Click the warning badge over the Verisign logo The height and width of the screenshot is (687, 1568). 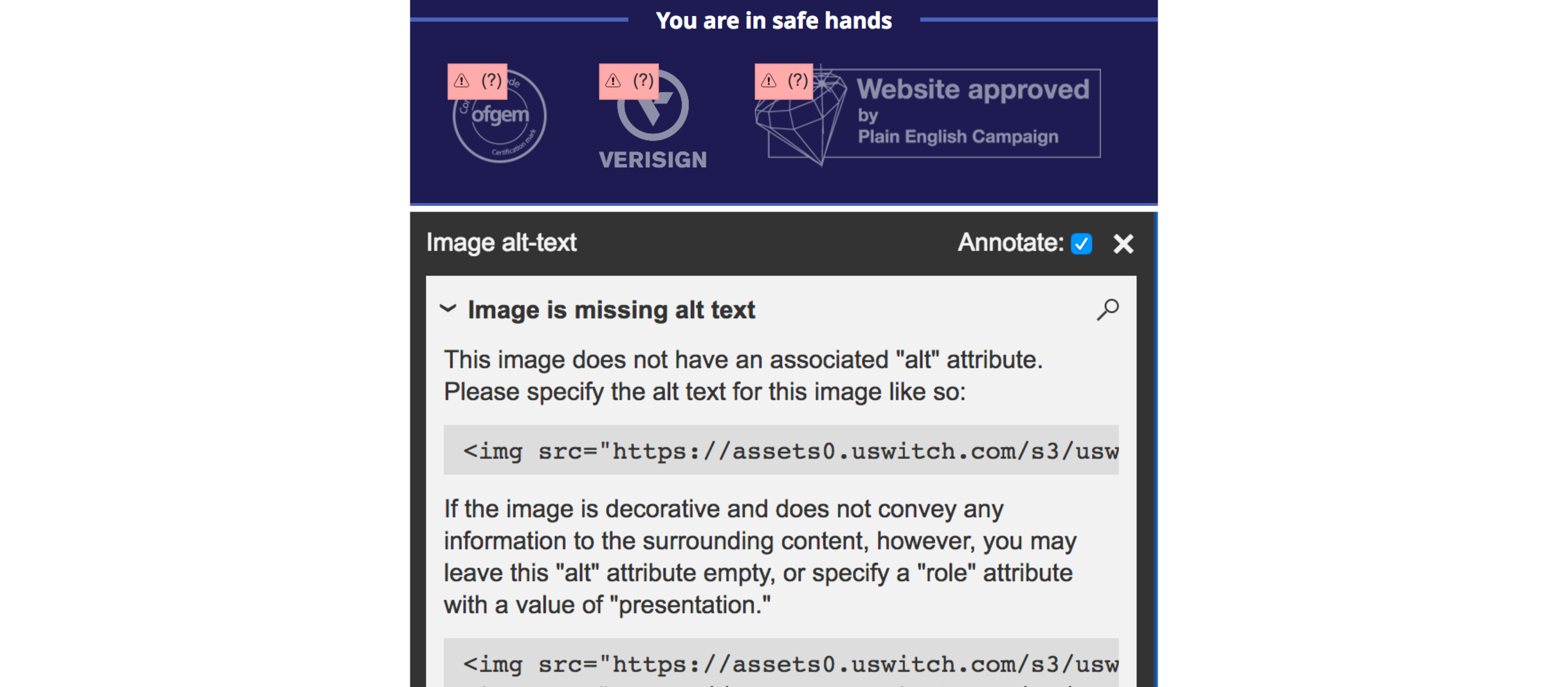[628, 81]
